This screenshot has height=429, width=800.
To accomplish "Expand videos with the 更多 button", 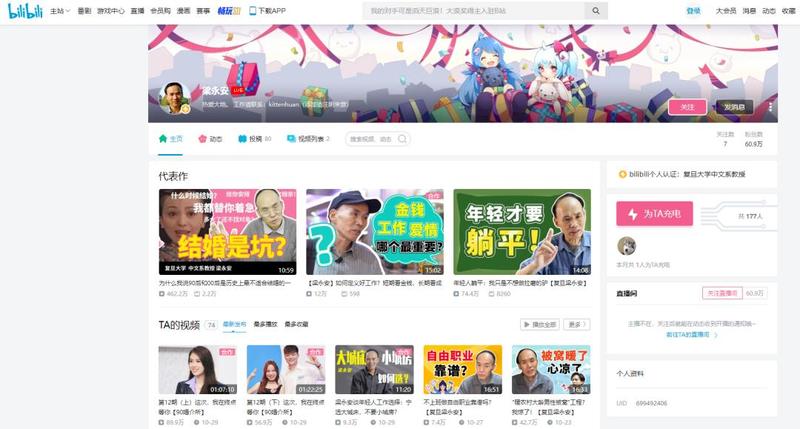I will coord(576,324).
